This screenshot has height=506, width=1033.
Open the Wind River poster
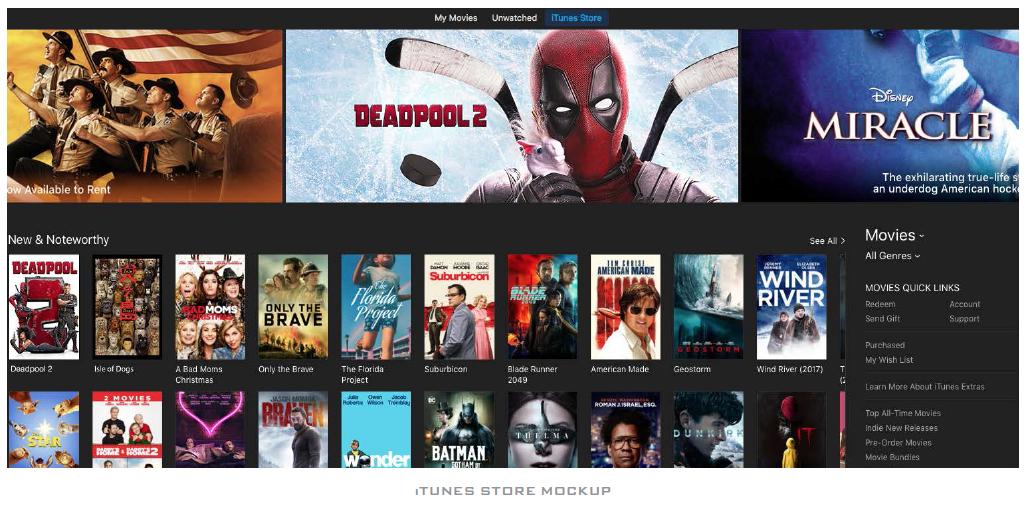791,307
